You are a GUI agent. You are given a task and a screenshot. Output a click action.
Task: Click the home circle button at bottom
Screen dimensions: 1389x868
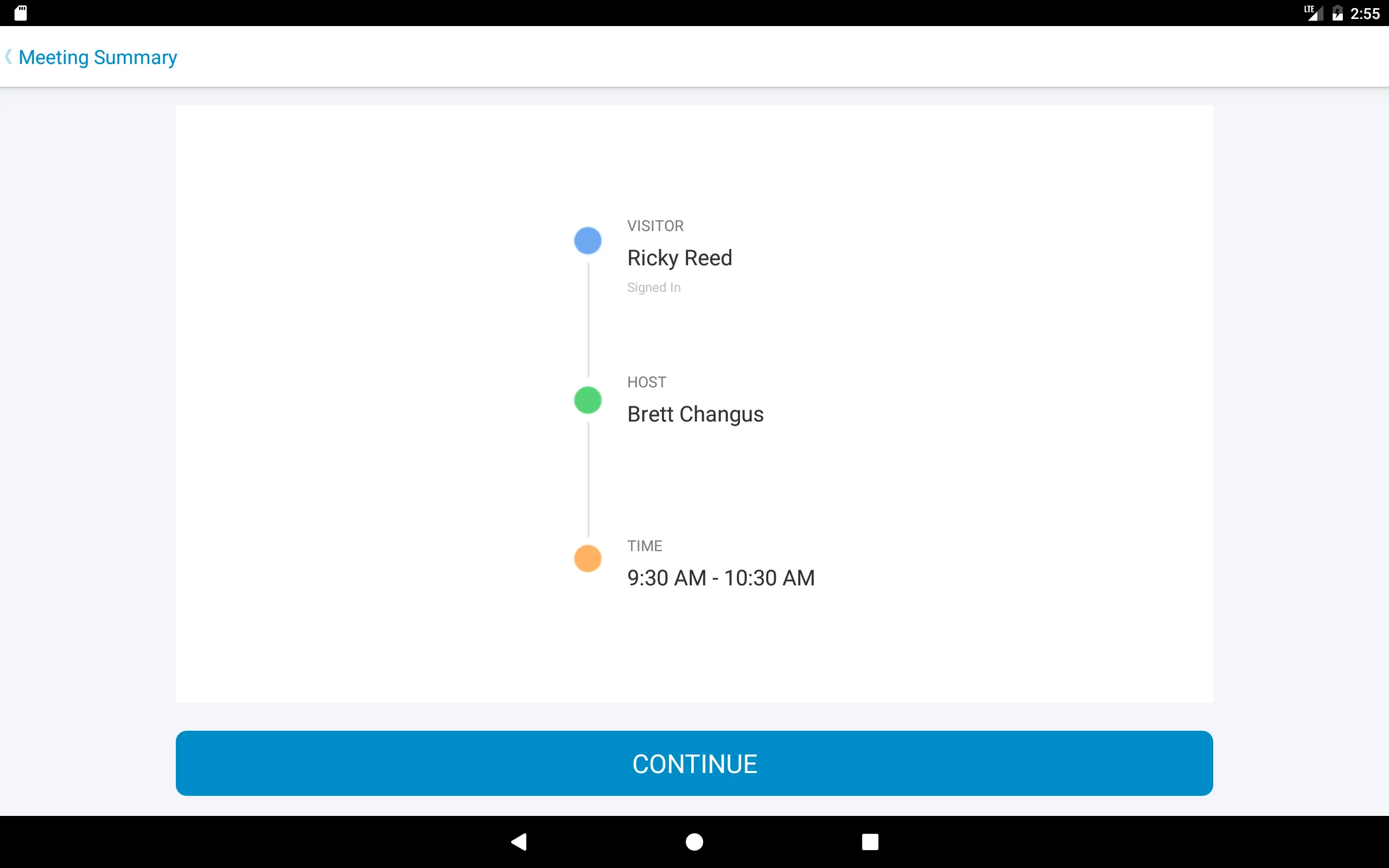point(694,841)
